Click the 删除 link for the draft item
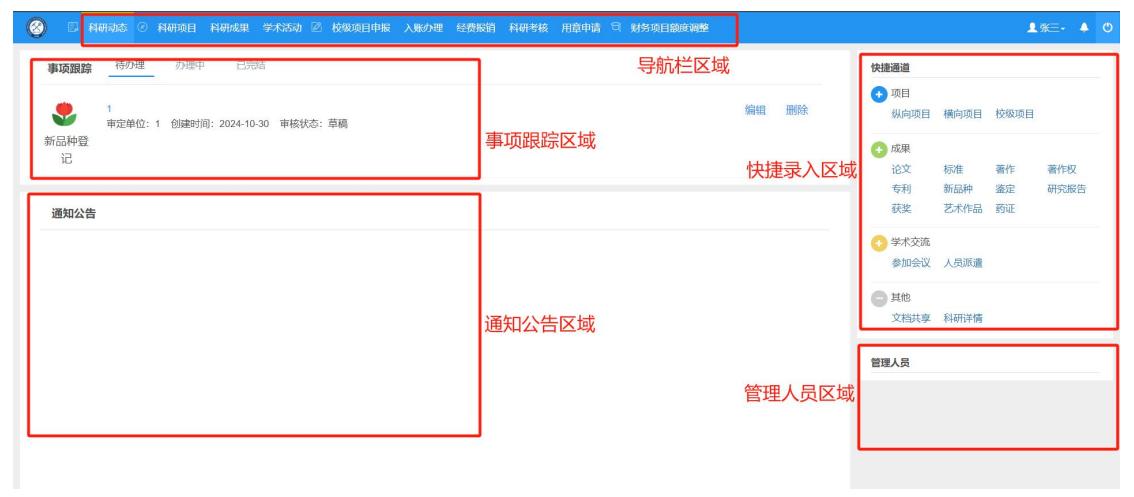This screenshot has width=1134, height=497. [797, 111]
